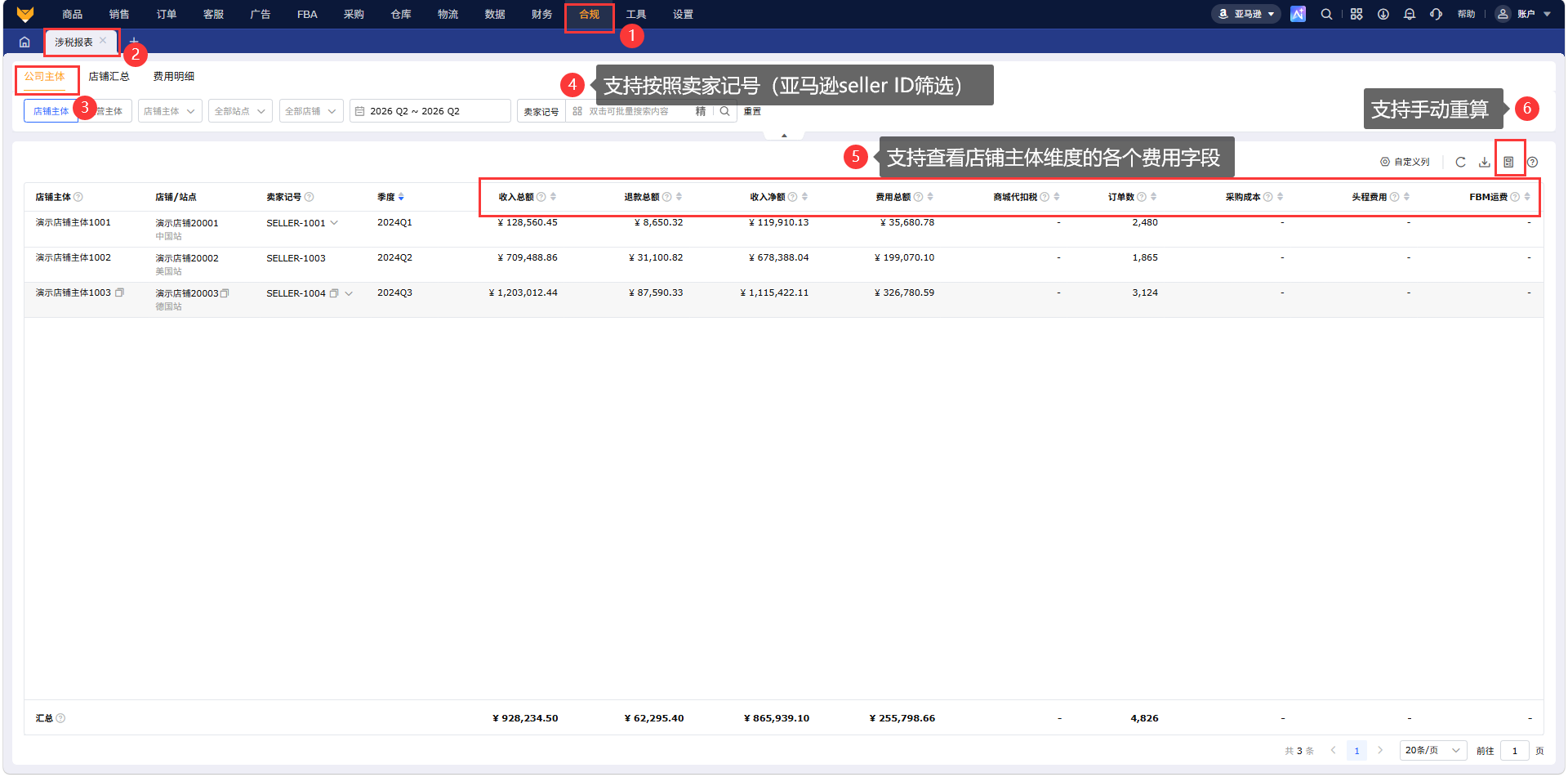Click the help icon beside 收入总额 header

click(541, 197)
